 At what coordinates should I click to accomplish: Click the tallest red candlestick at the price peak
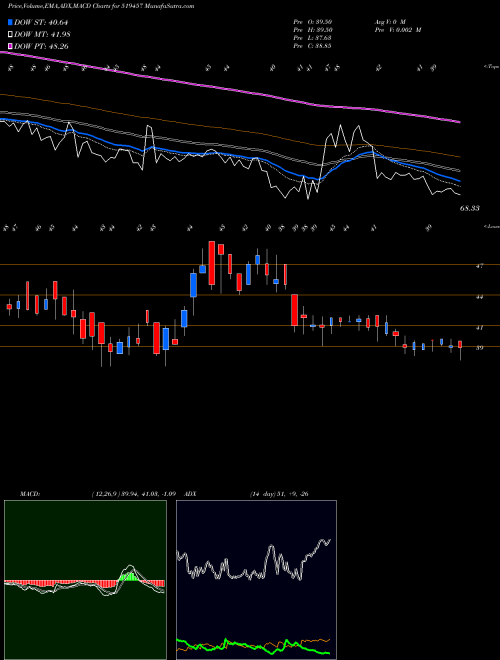pyautogui.click(x=212, y=263)
